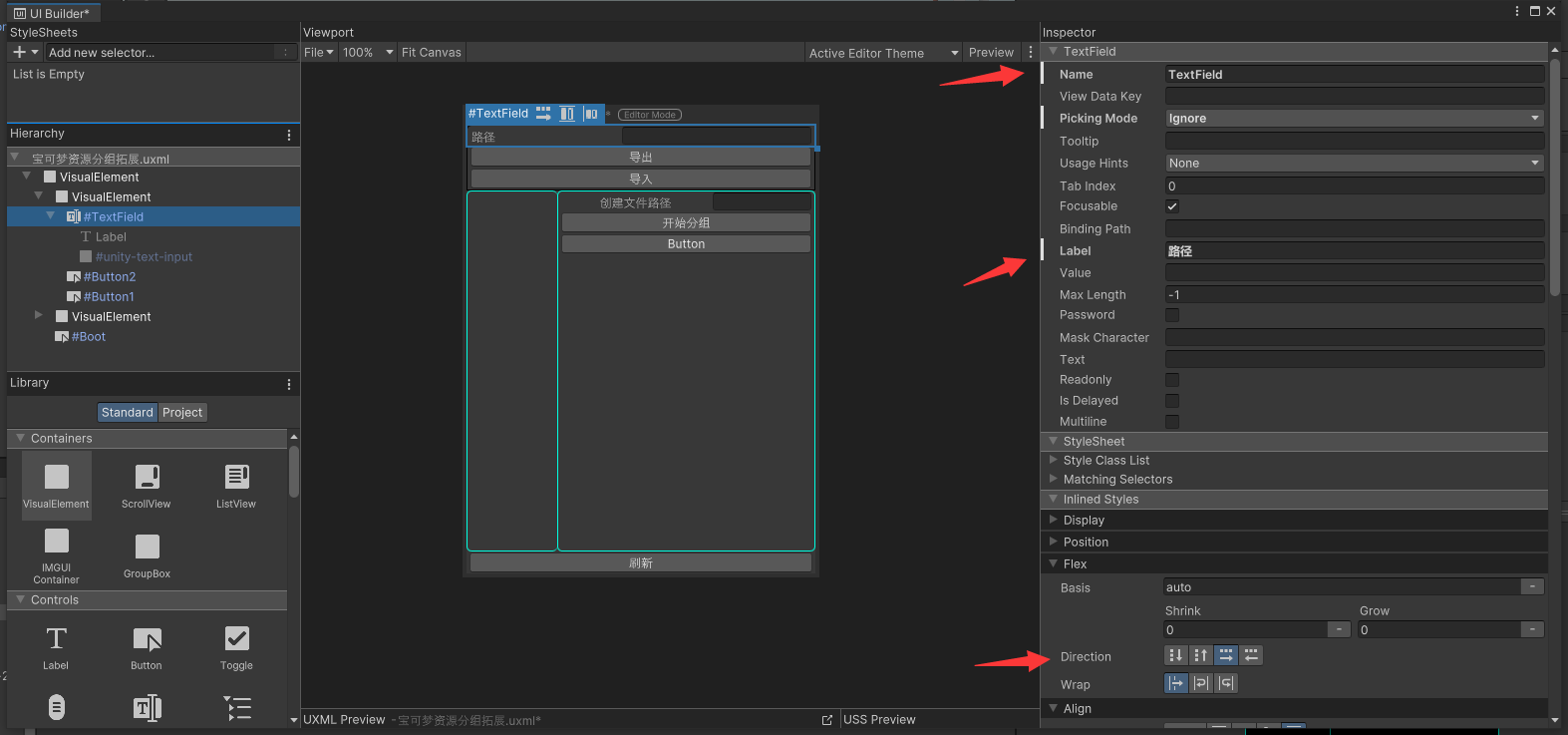The height and width of the screenshot is (735, 1568).
Task: Collapse the Flex section
Action: (x=1054, y=563)
